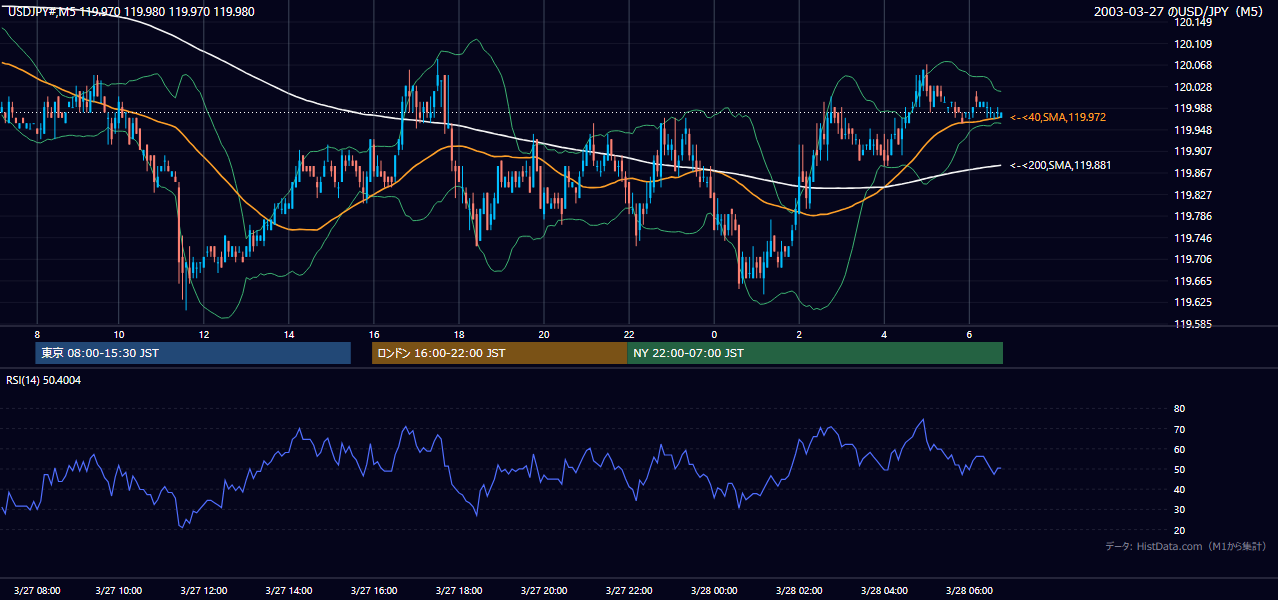The image size is (1278, 600).
Task: Click the 119.625 price axis label
Action: (x=1193, y=302)
